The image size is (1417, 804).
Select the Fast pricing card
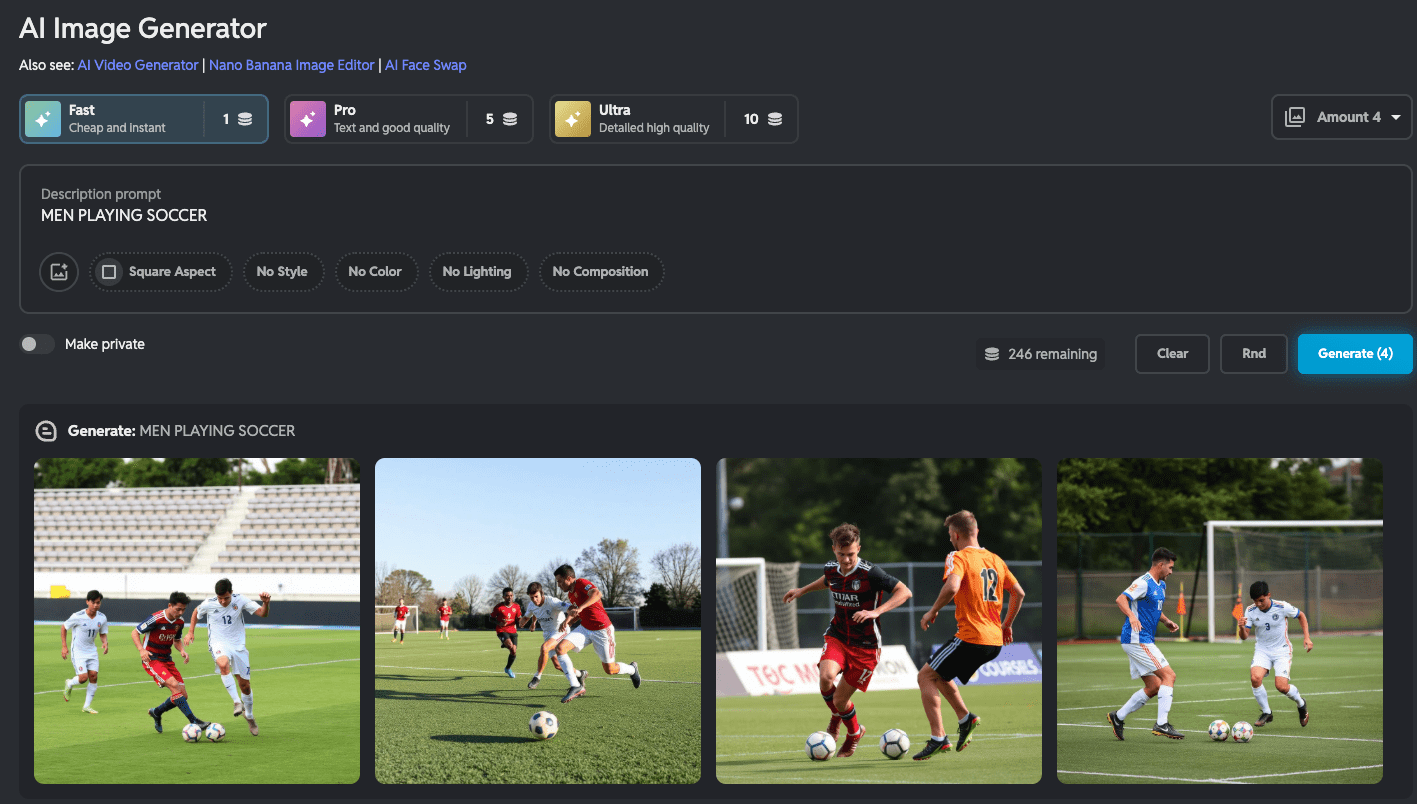pos(143,118)
